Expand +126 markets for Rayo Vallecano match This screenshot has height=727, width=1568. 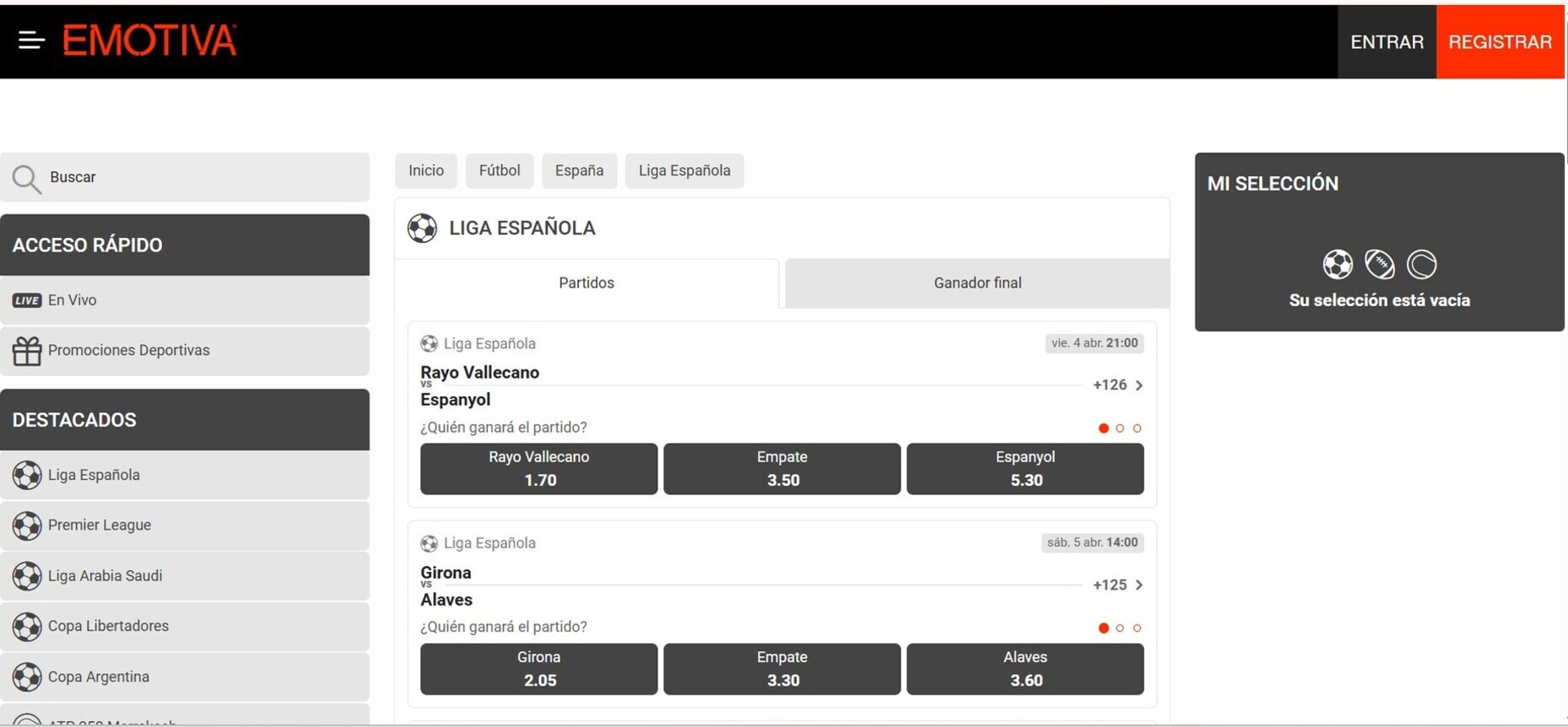(1118, 385)
